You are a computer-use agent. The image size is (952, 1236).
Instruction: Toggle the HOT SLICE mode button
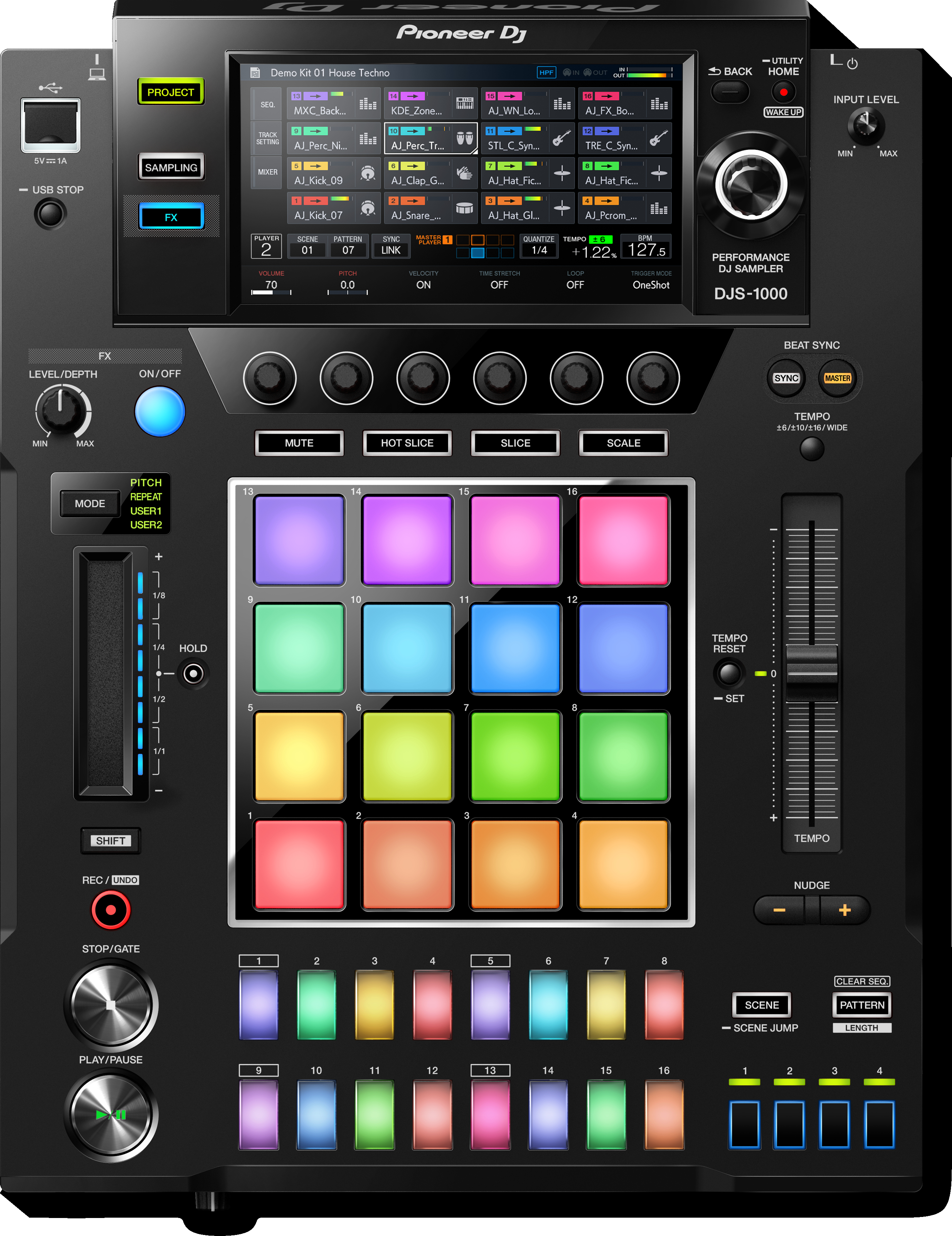coord(407,443)
